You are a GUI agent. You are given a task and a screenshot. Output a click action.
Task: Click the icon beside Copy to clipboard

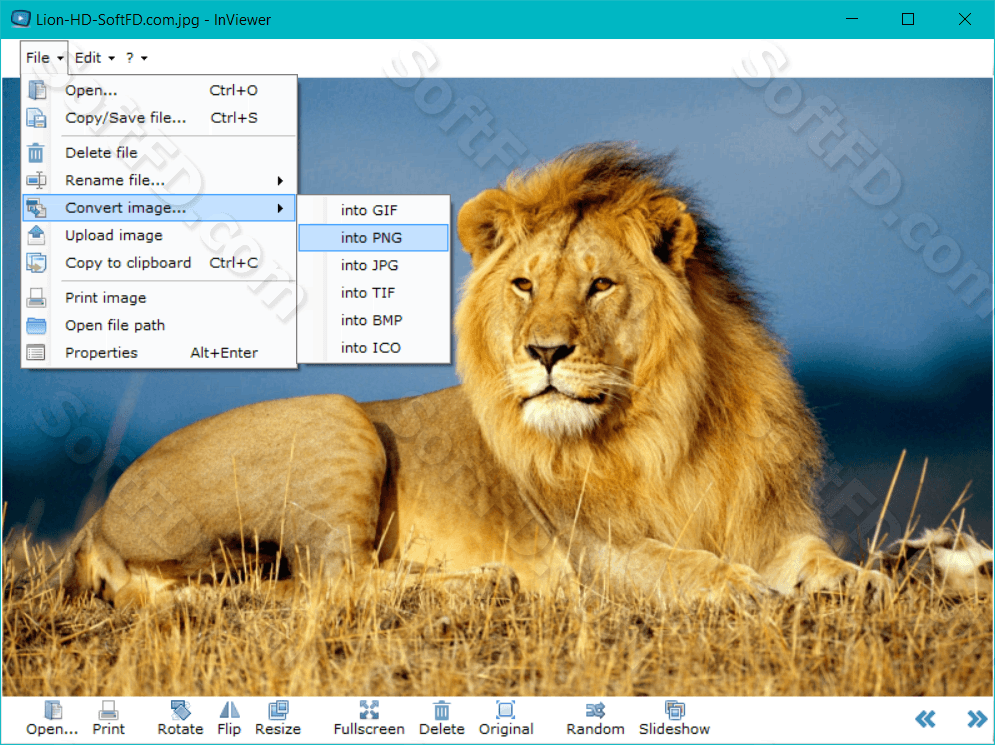(36, 263)
